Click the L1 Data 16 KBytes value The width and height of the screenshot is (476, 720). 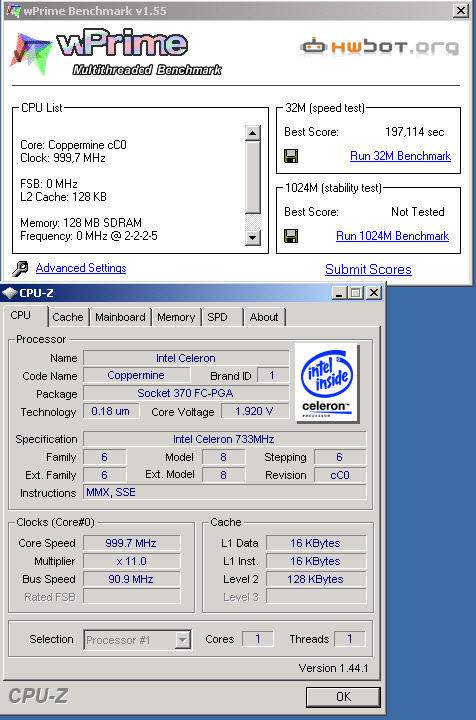(316, 543)
